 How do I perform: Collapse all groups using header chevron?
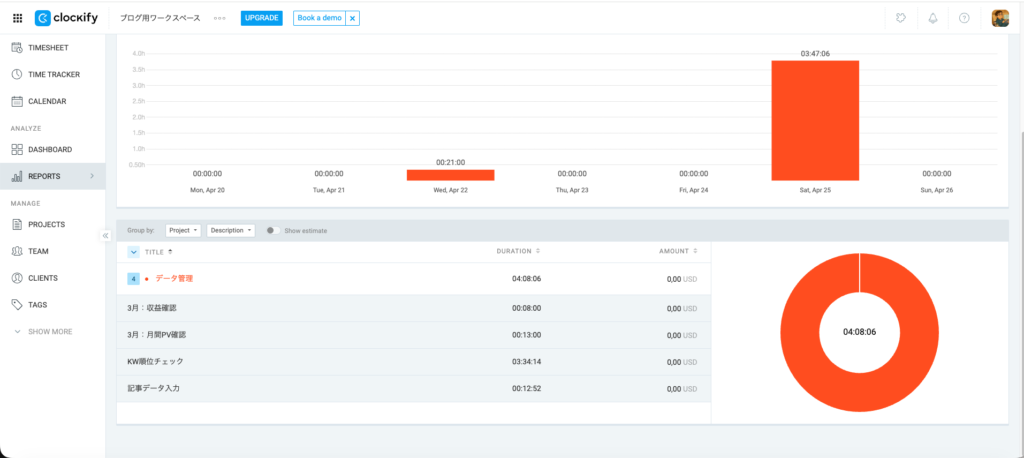[x=133, y=251]
